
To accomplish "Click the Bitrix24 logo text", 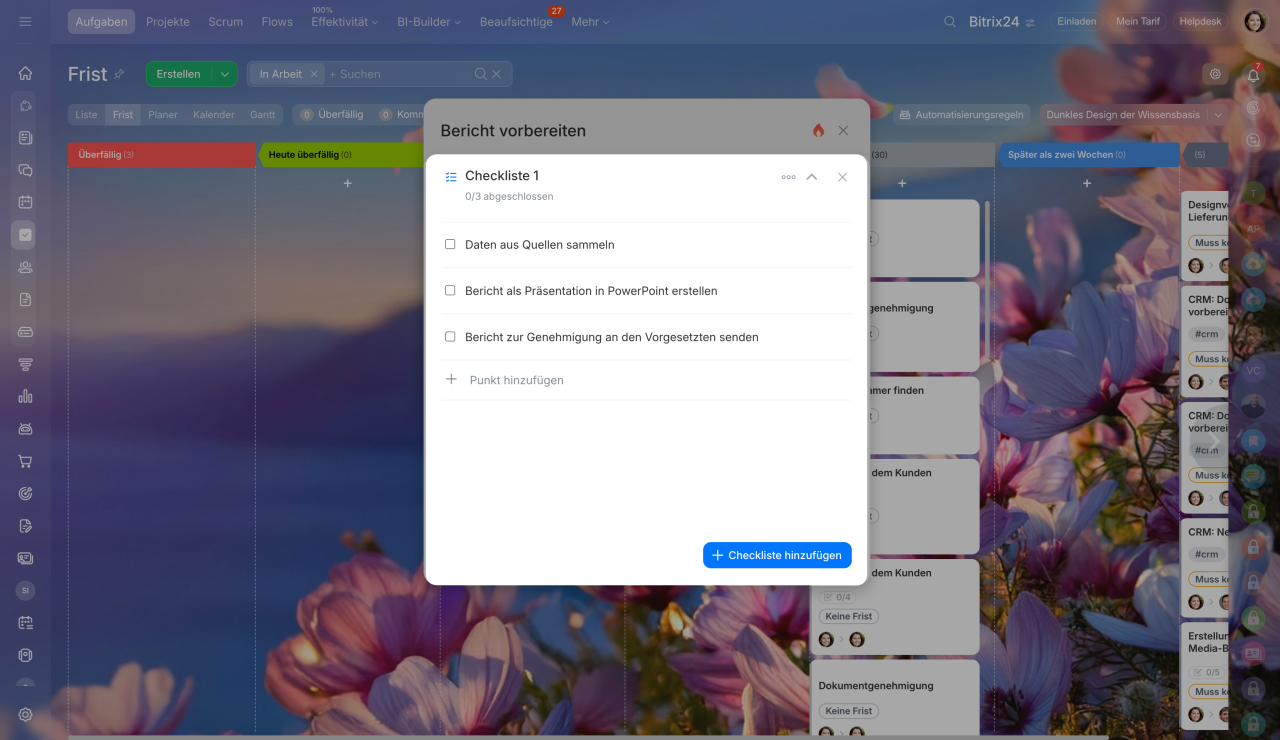I will pos(994,21).
